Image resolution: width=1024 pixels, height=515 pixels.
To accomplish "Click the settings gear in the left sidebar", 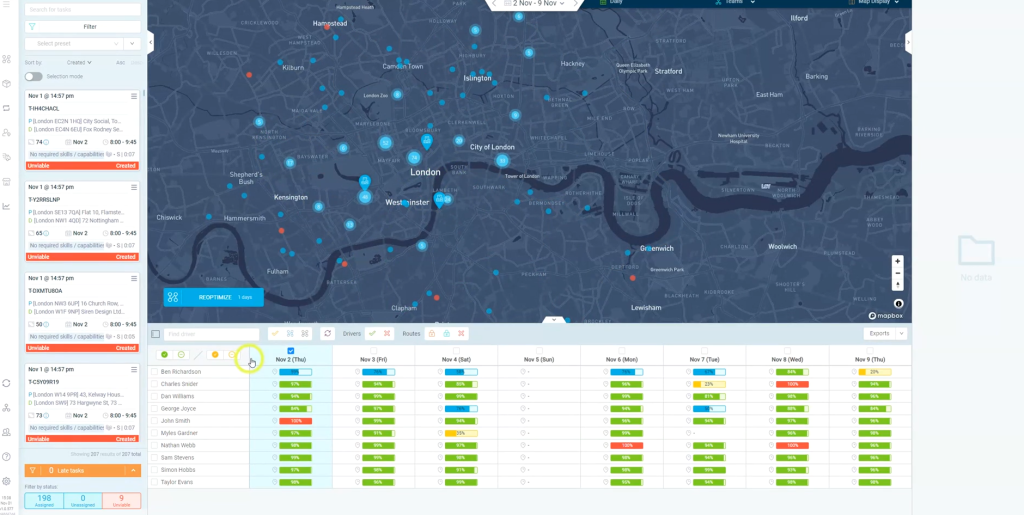I will 7,481.
